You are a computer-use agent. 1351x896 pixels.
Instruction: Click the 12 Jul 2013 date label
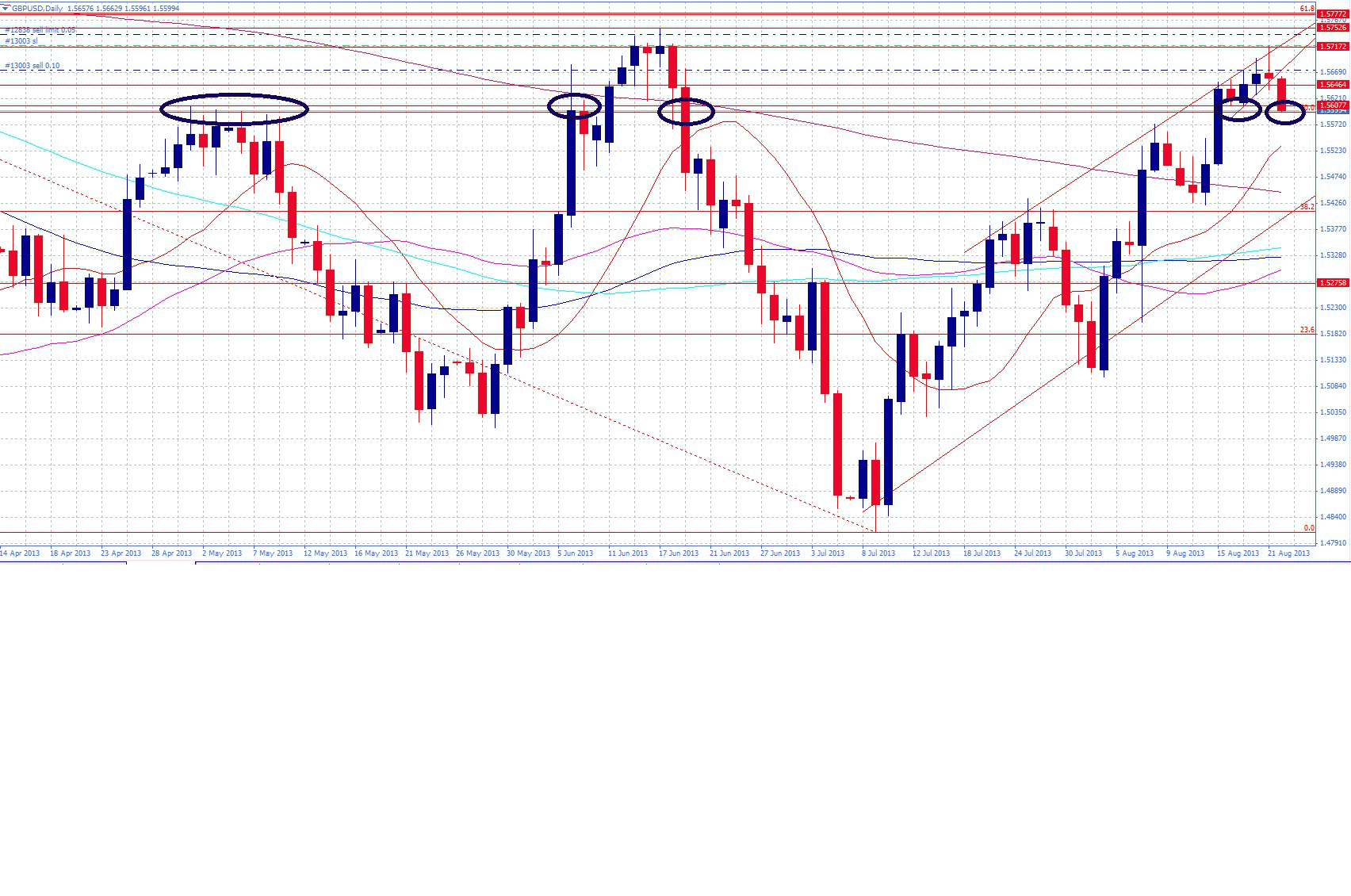click(932, 553)
